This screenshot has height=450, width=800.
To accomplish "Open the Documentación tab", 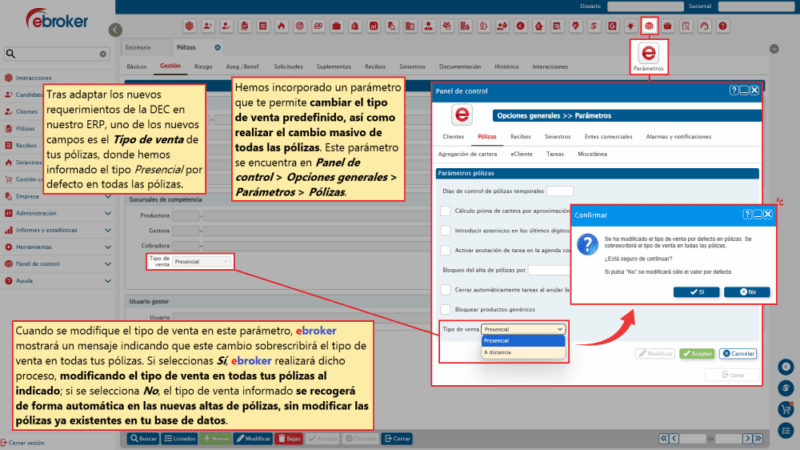I will click(x=460, y=66).
